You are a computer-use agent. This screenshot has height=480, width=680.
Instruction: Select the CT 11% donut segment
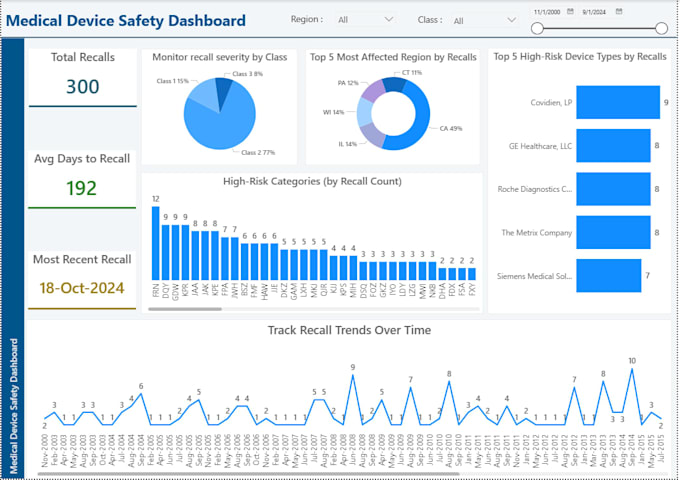pos(394,84)
